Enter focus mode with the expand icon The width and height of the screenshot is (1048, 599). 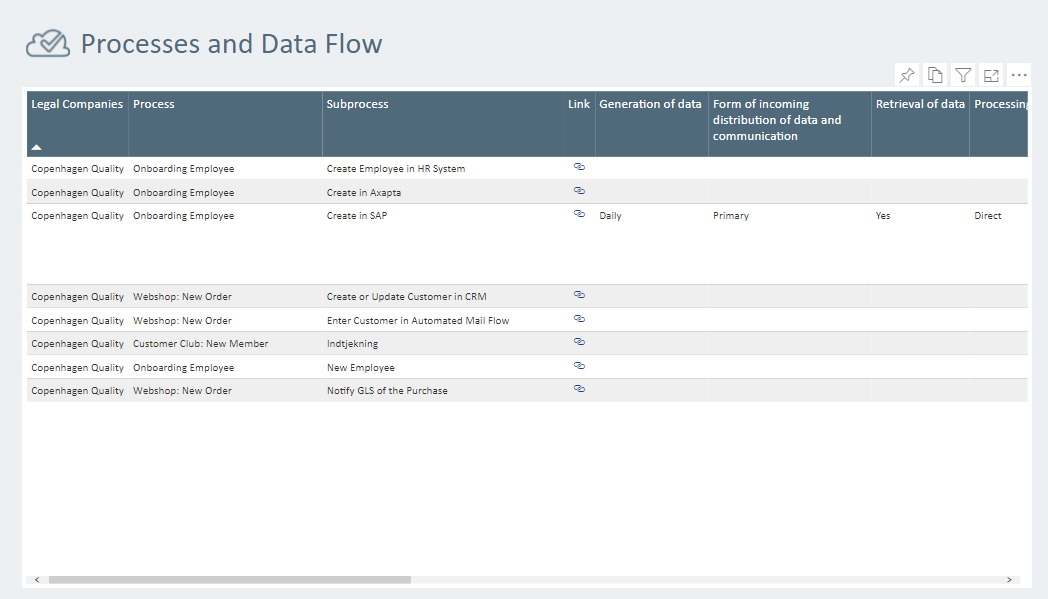click(x=991, y=75)
